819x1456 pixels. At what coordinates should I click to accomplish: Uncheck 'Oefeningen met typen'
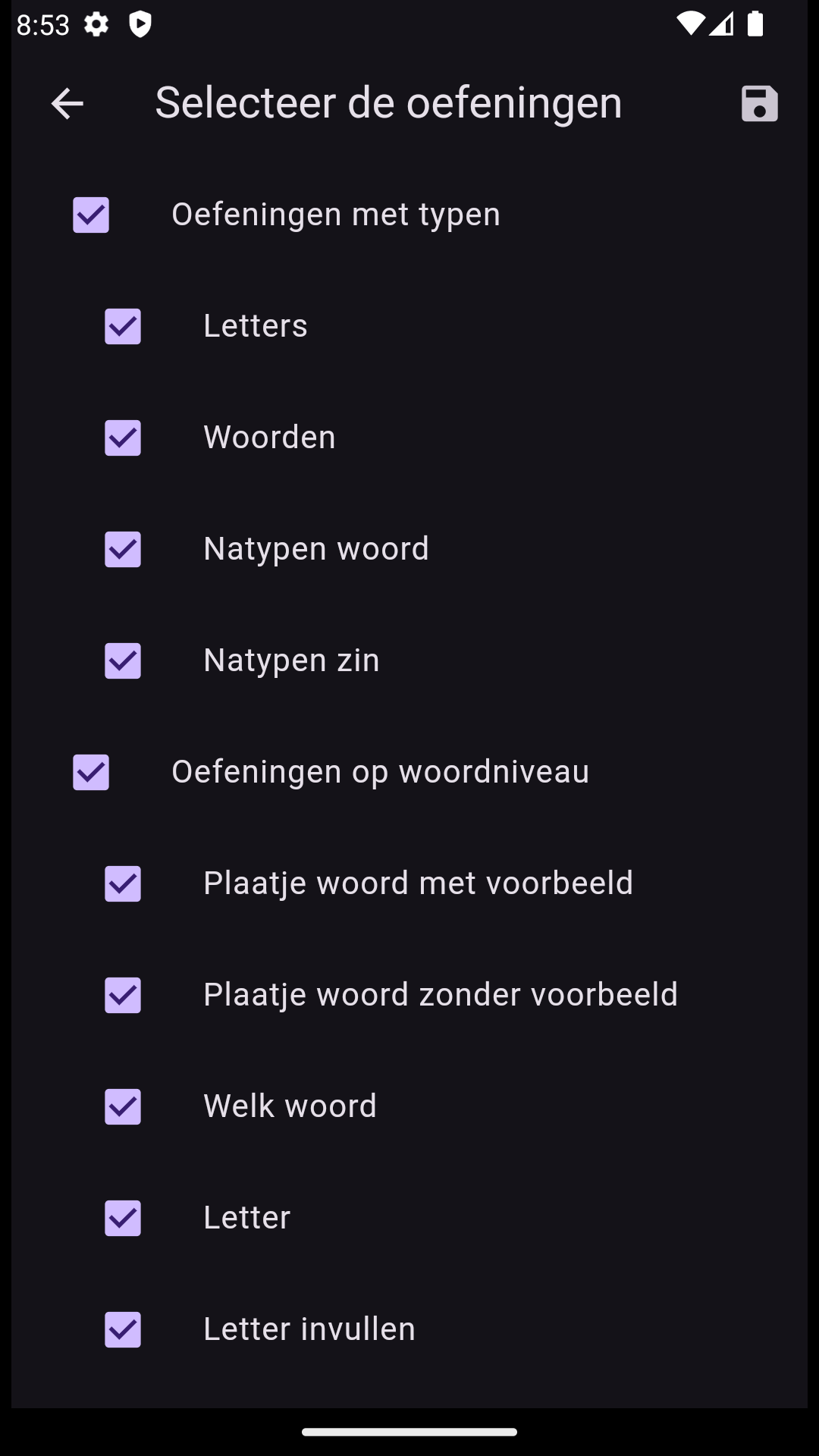tap(91, 215)
